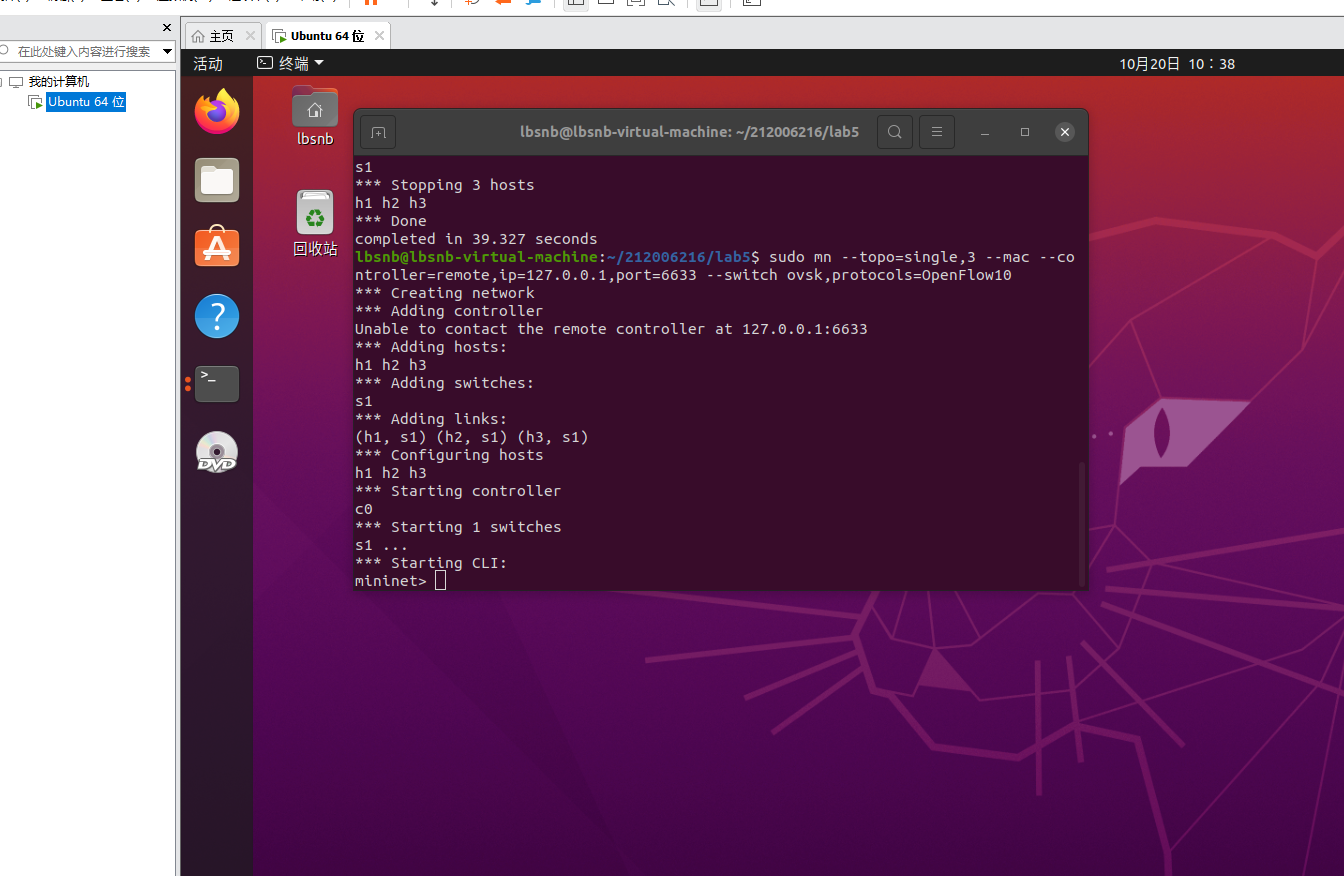This screenshot has height=876, width=1344.
Task: Close the 主页 tab
Action: coord(250,36)
